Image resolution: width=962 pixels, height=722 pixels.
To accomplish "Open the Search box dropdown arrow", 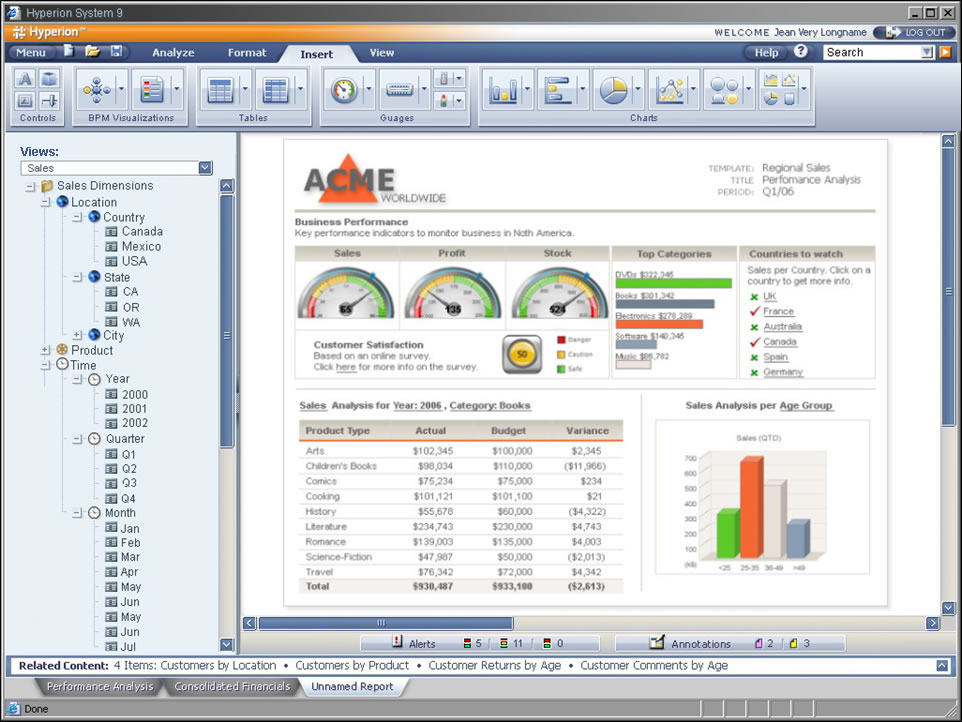I will 927,53.
